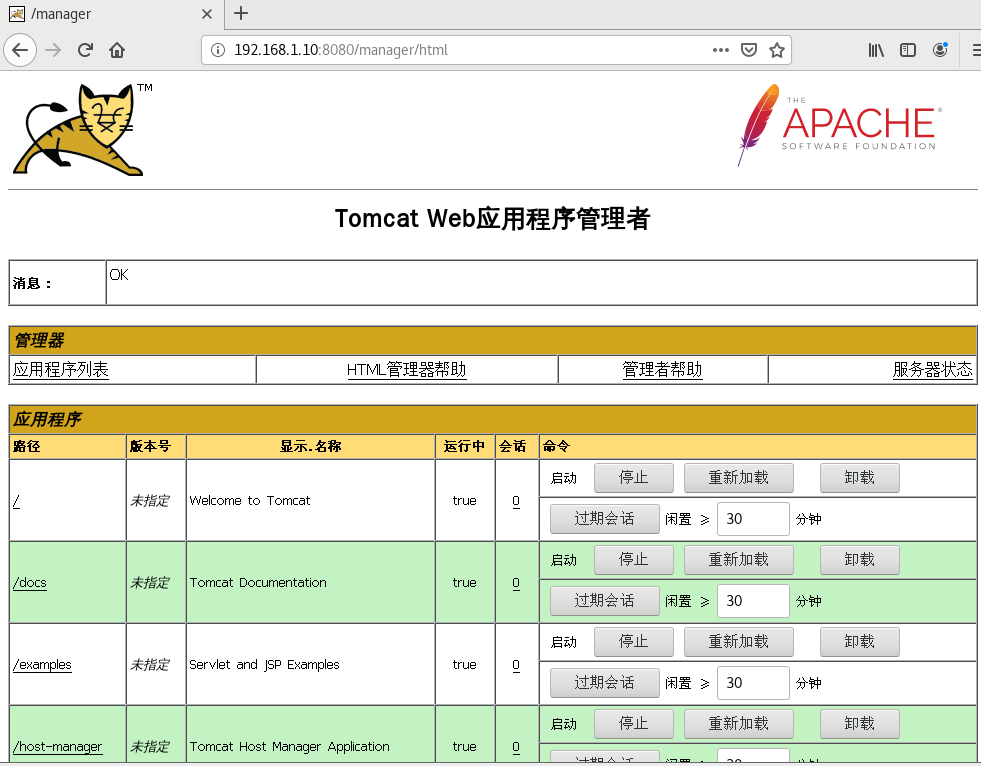Click the 显示.名称 column header
The height and width of the screenshot is (766, 981).
(310, 446)
